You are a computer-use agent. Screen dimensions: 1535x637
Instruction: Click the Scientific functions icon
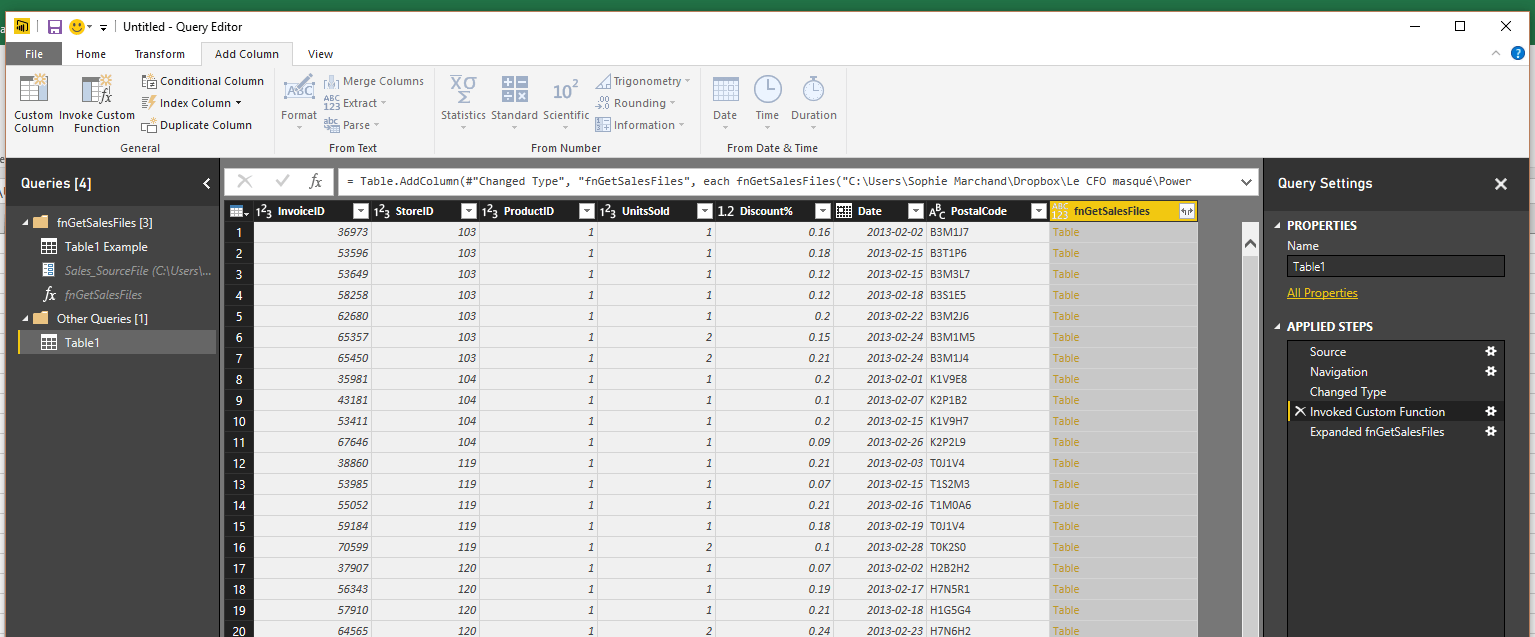[566, 91]
